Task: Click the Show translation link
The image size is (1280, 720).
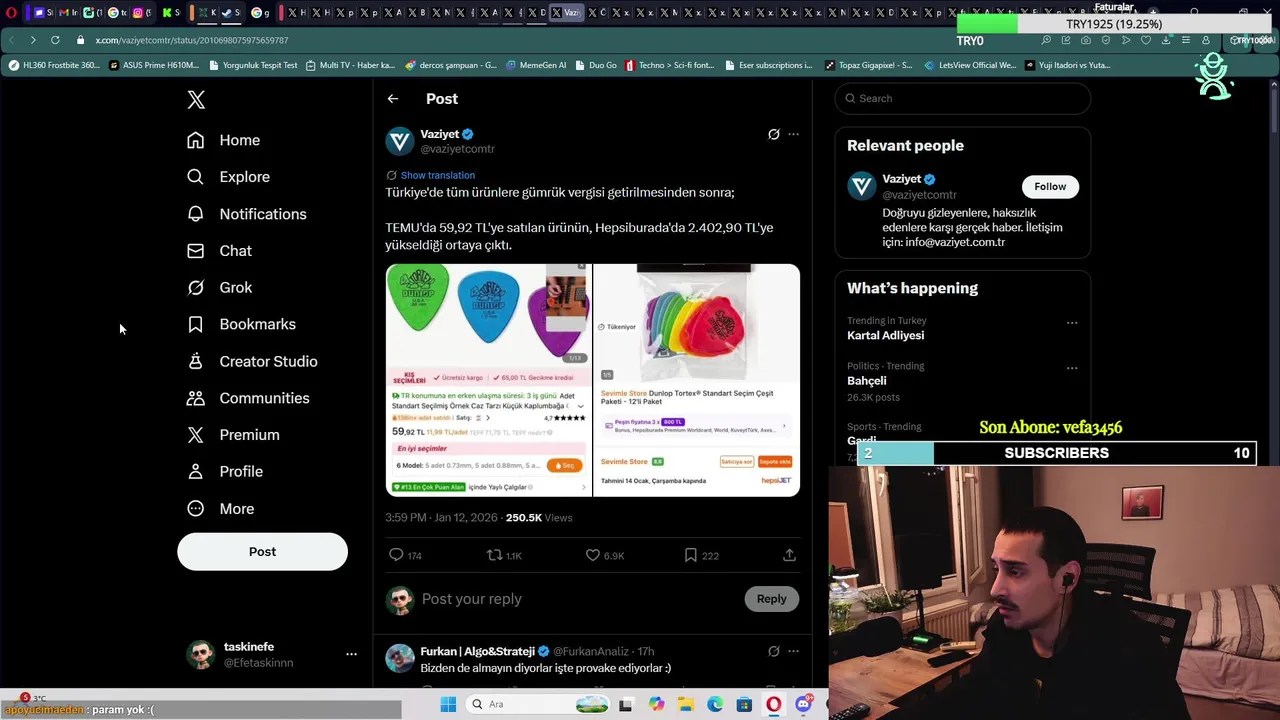Action: point(437,175)
